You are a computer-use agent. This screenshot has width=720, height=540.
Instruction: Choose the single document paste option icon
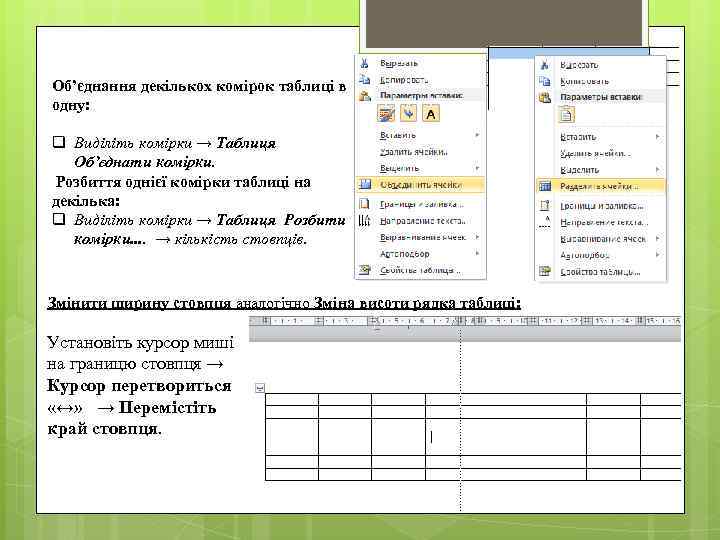[566, 115]
